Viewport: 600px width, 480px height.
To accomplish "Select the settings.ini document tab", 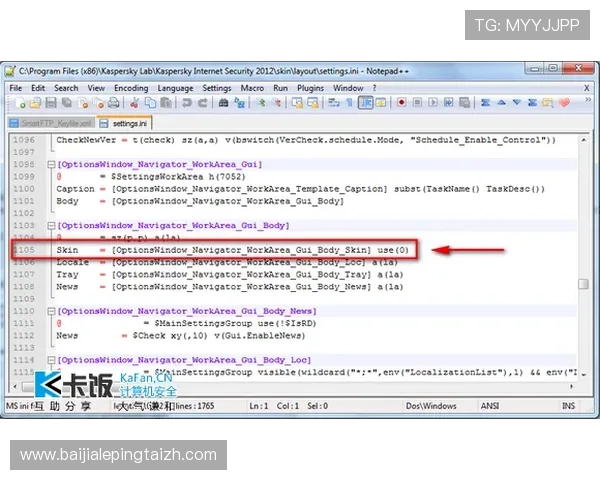I will (128, 123).
